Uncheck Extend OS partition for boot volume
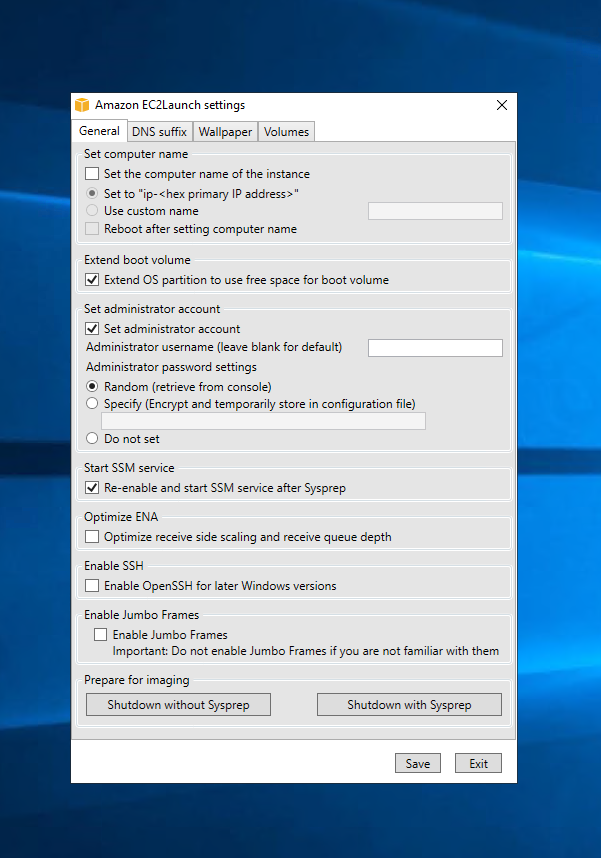601x858 pixels. [92, 280]
